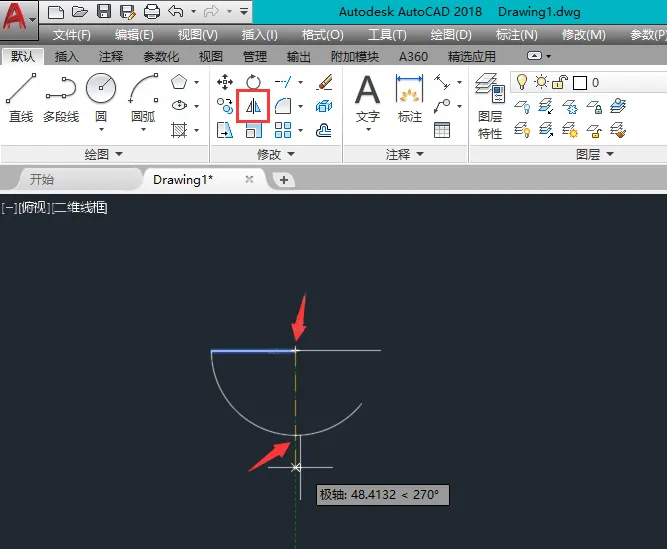Click the Rotate tool icon
The image size is (667, 549).
click(253, 82)
